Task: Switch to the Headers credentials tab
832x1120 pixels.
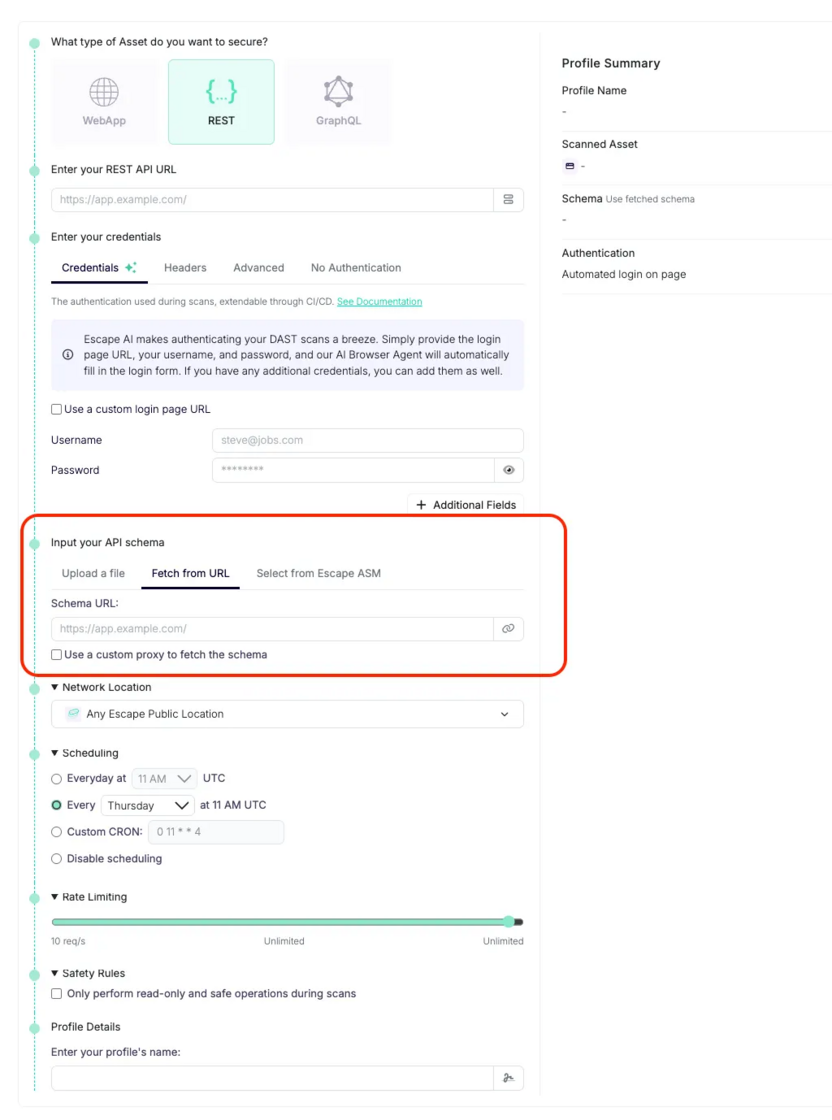Action: [185, 267]
